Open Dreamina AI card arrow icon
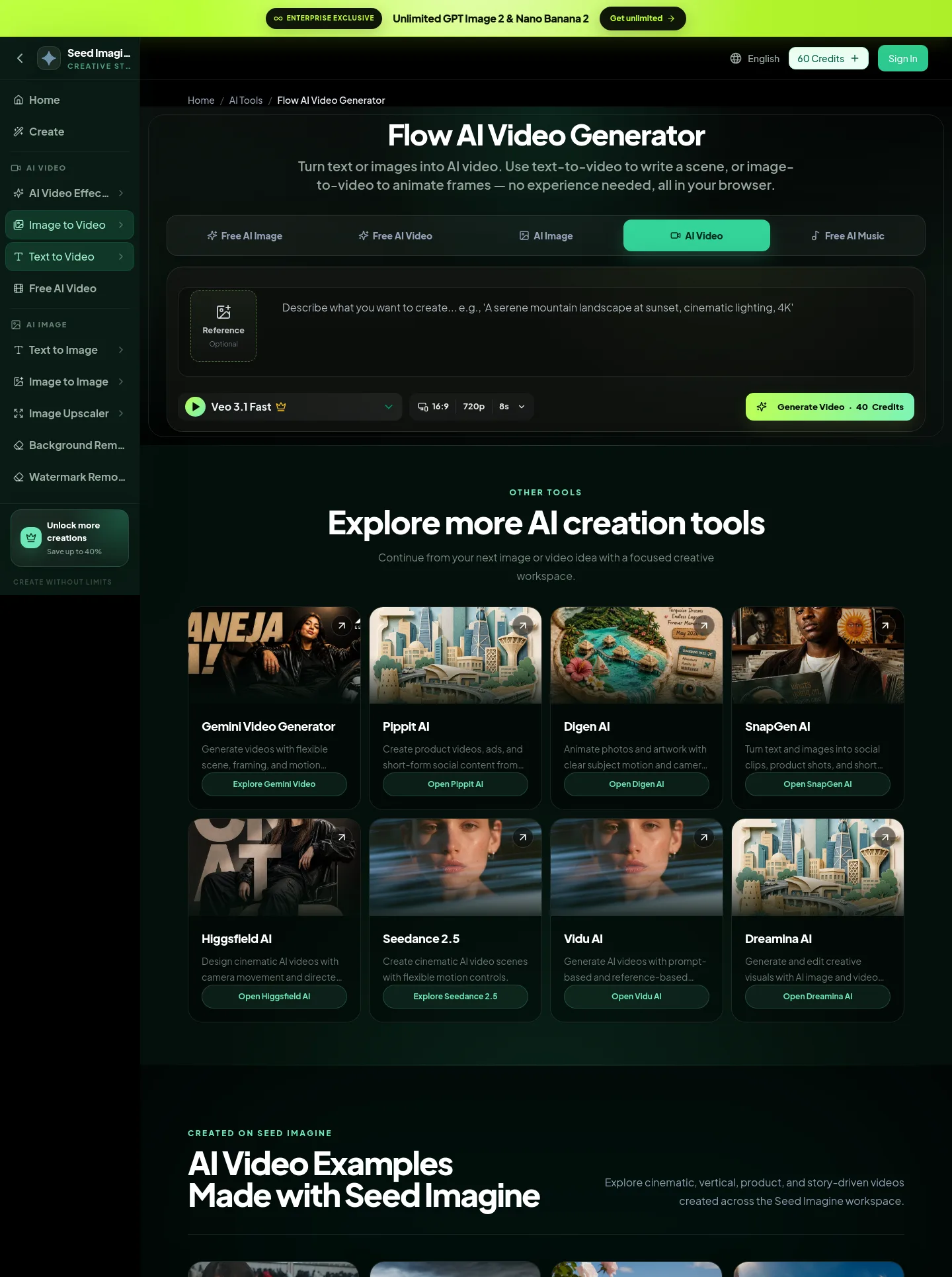Viewport: 952px width, 1277px height. coord(885,837)
